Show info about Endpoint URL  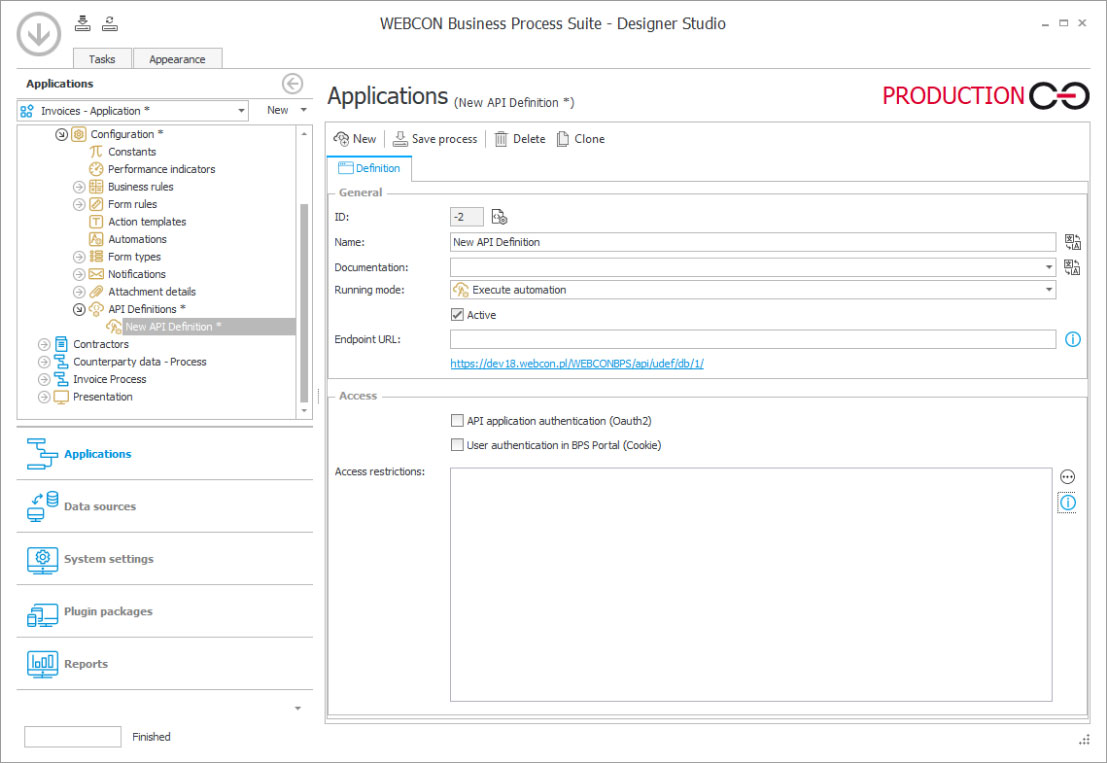[1072, 340]
